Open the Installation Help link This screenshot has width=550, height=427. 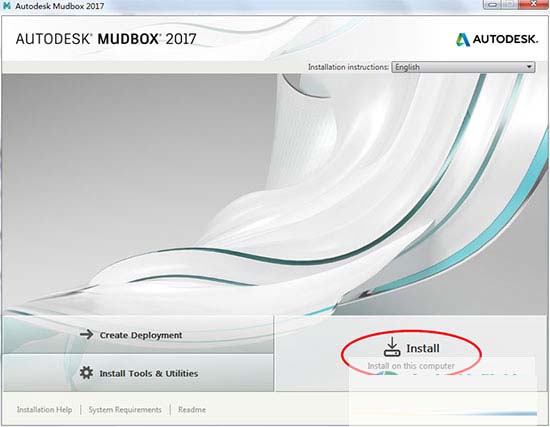[x=44, y=409]
